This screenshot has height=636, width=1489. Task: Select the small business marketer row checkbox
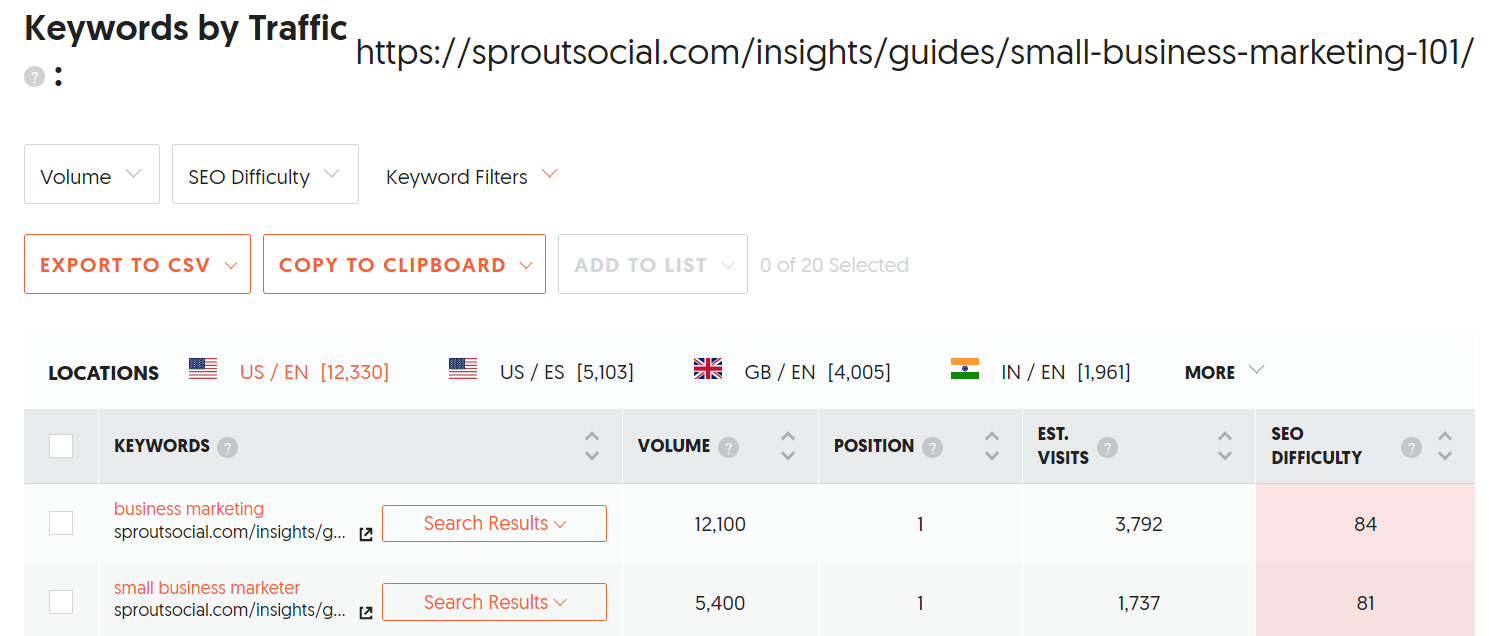click(x=61, y=602)
